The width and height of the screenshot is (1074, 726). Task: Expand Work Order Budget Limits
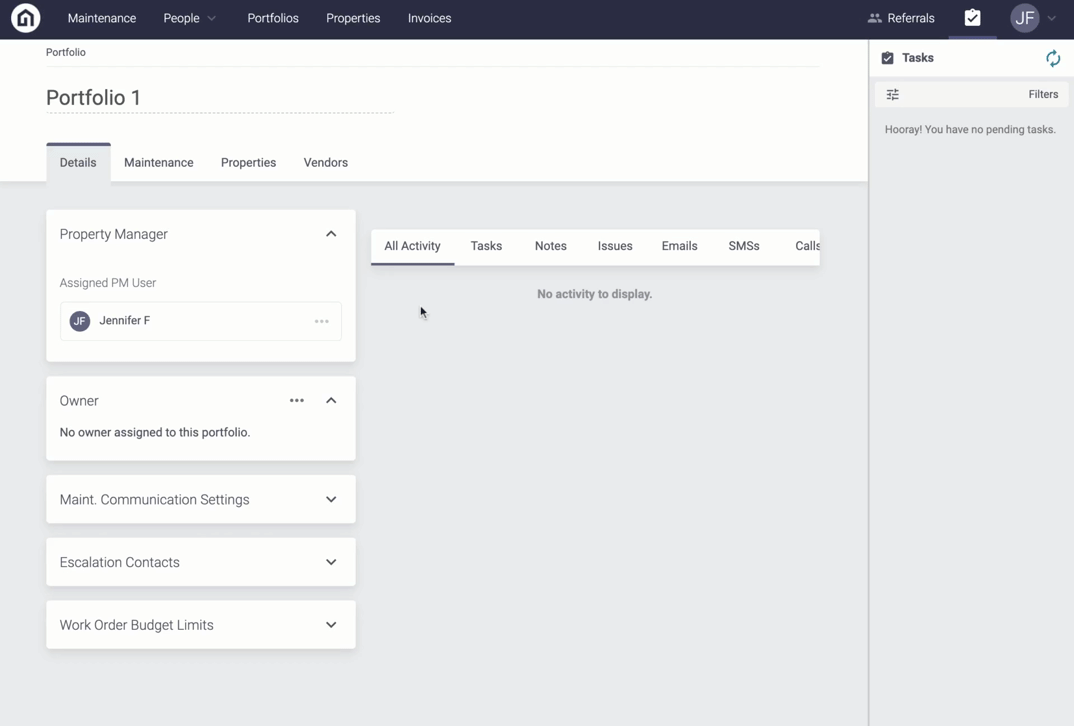click(x=331, y=625)
